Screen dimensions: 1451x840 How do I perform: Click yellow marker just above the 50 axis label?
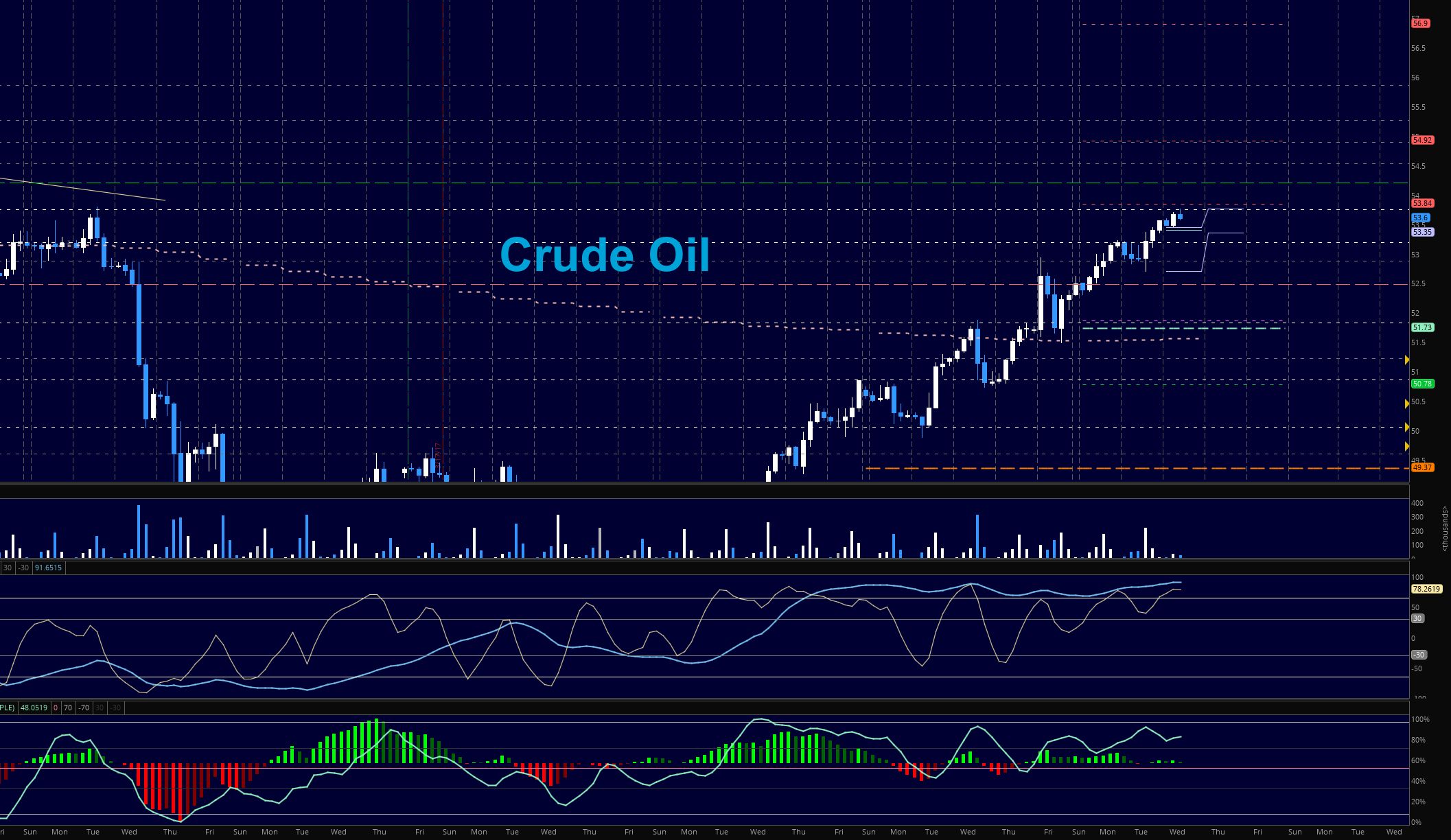1406,427
